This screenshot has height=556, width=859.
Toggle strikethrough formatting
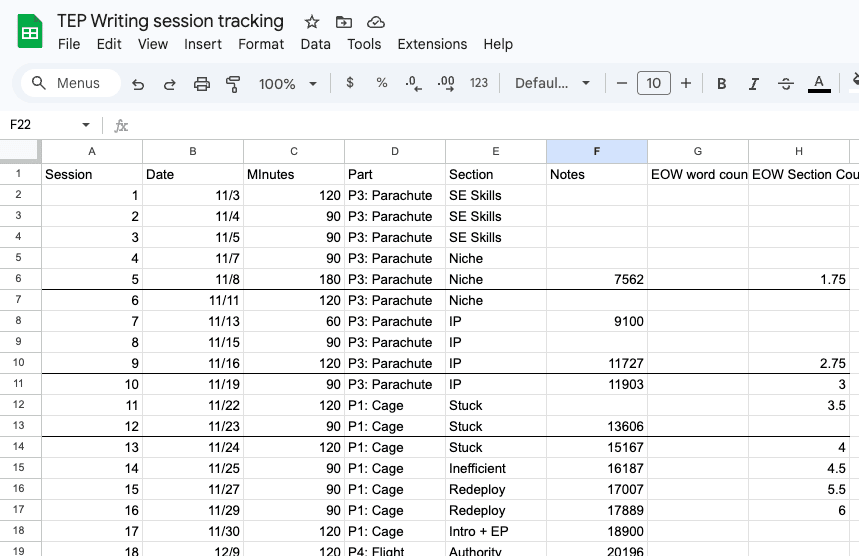pos(786,84)
